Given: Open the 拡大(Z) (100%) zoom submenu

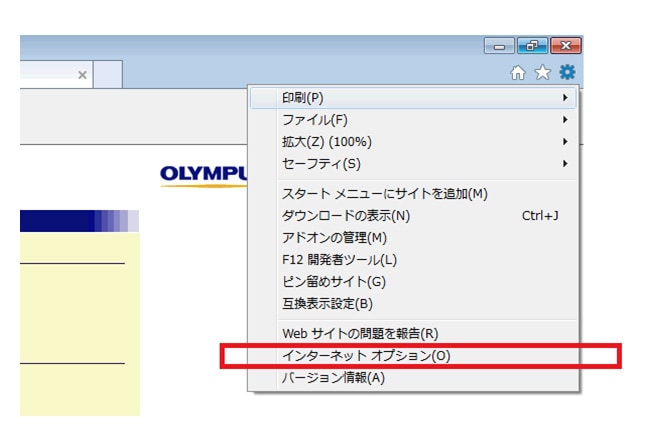Looking at the screenshot, I should [413, 142].
